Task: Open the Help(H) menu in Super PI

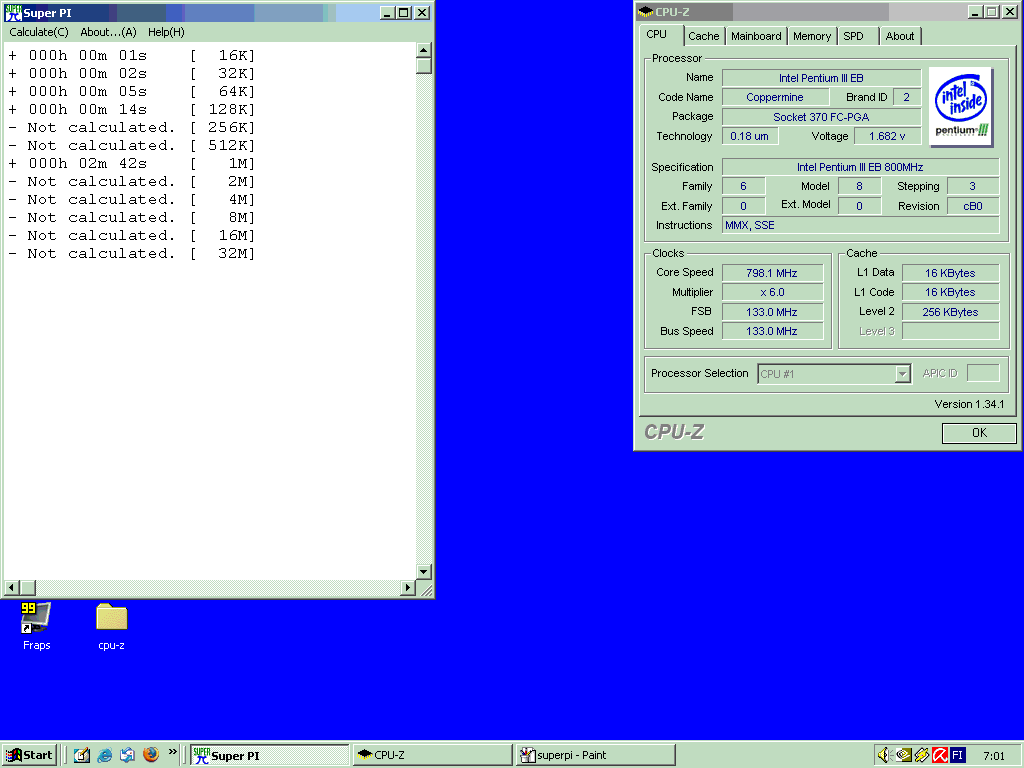Action: coord(166,32)
